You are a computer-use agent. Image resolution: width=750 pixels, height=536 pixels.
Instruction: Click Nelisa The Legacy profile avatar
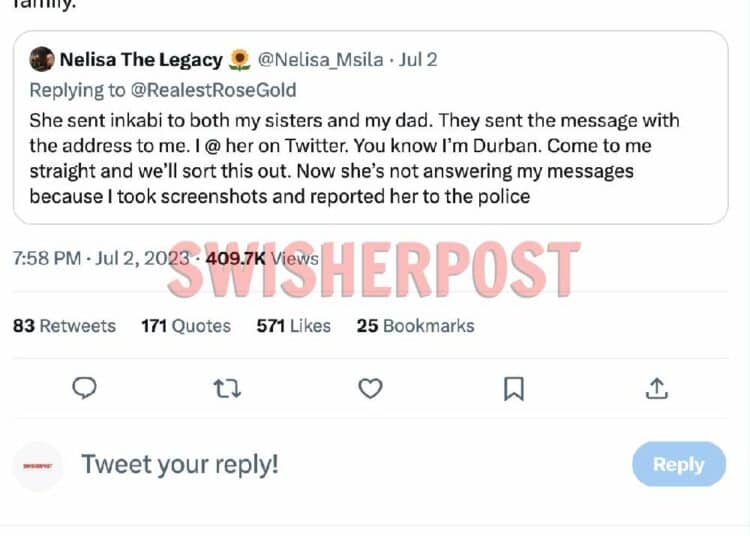tap(42, 59)
